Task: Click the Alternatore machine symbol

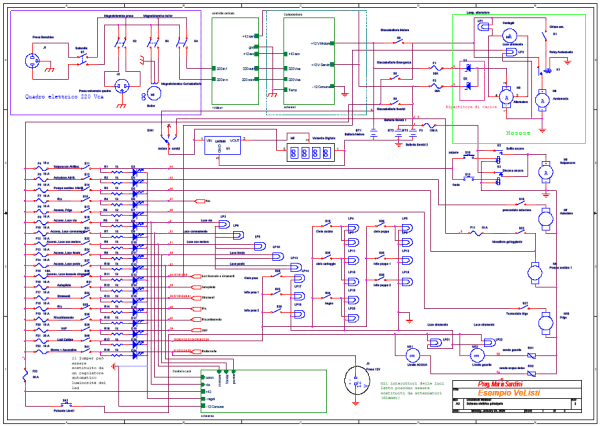Action: (x=507, y=98)
